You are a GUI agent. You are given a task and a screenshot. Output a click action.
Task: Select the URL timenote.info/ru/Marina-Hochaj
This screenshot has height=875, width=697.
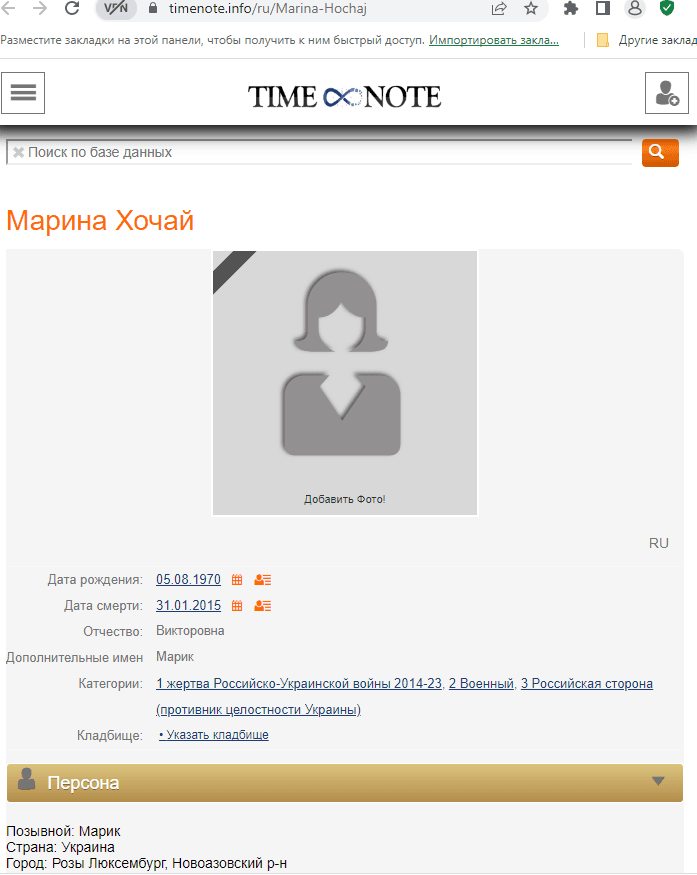268,9
